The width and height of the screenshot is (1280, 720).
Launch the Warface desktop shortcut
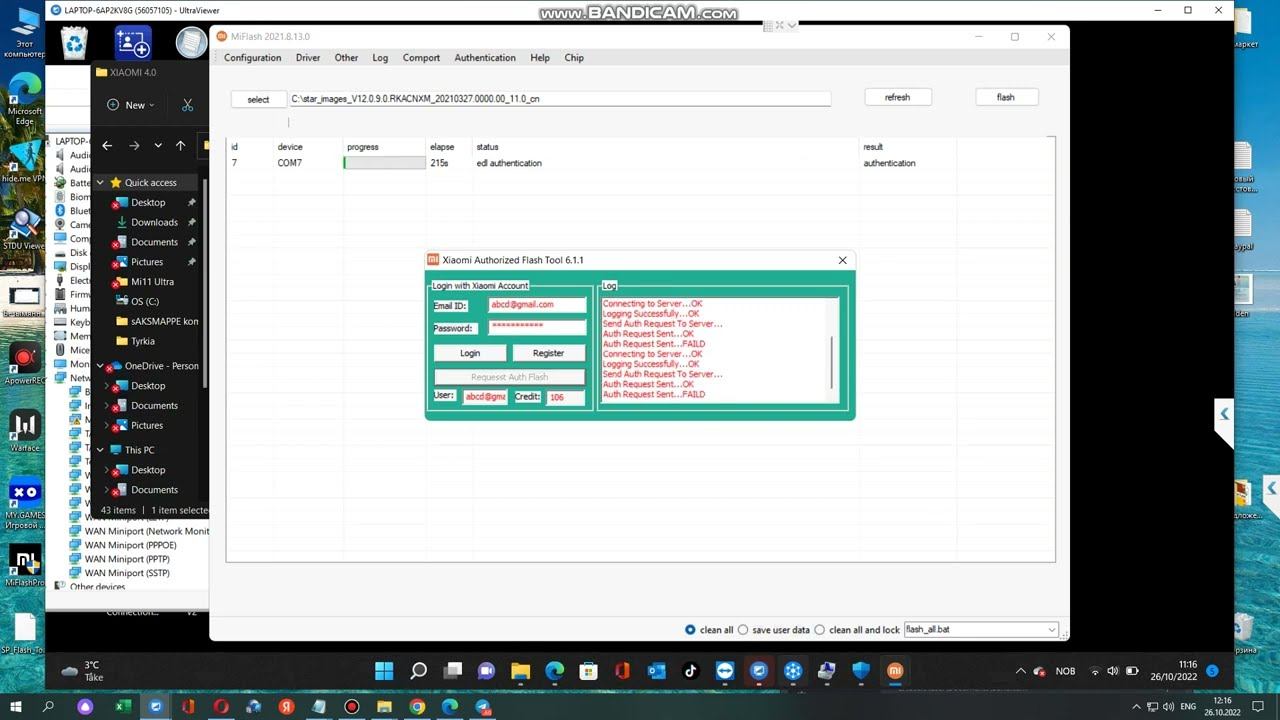tap(24, 432)
